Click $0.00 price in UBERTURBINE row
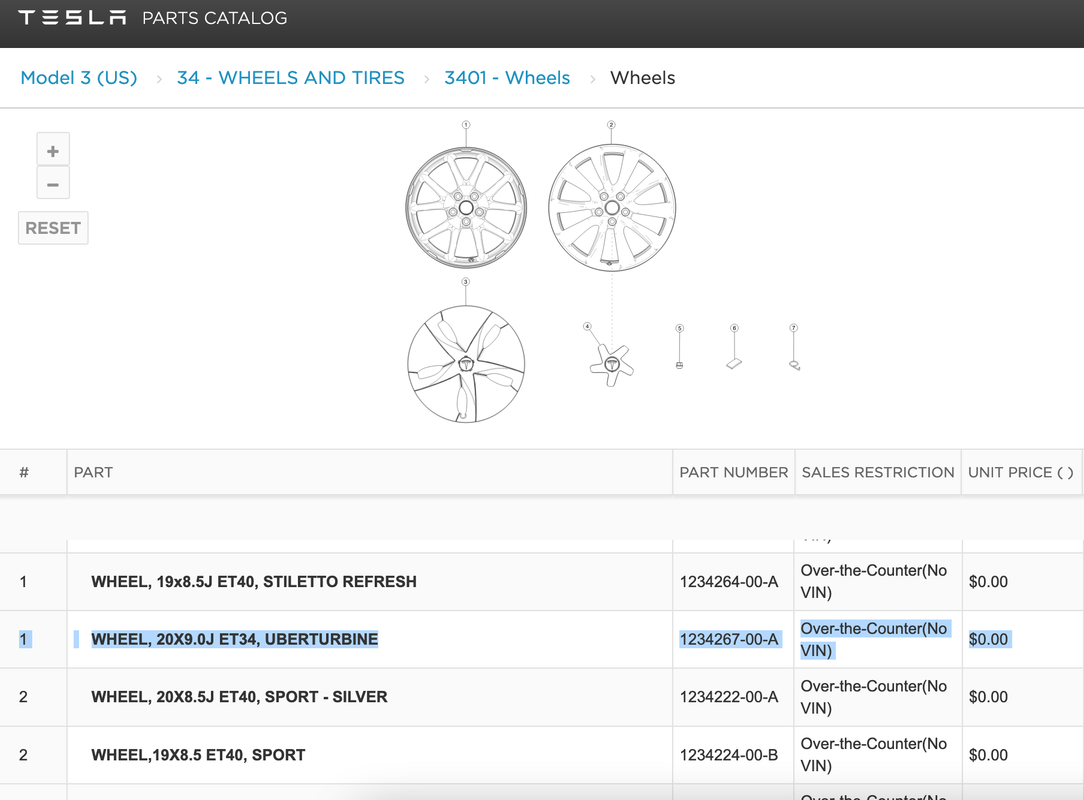Image resolution: width=1084 pixels, height=800 pixels. [x=989, y=640]
